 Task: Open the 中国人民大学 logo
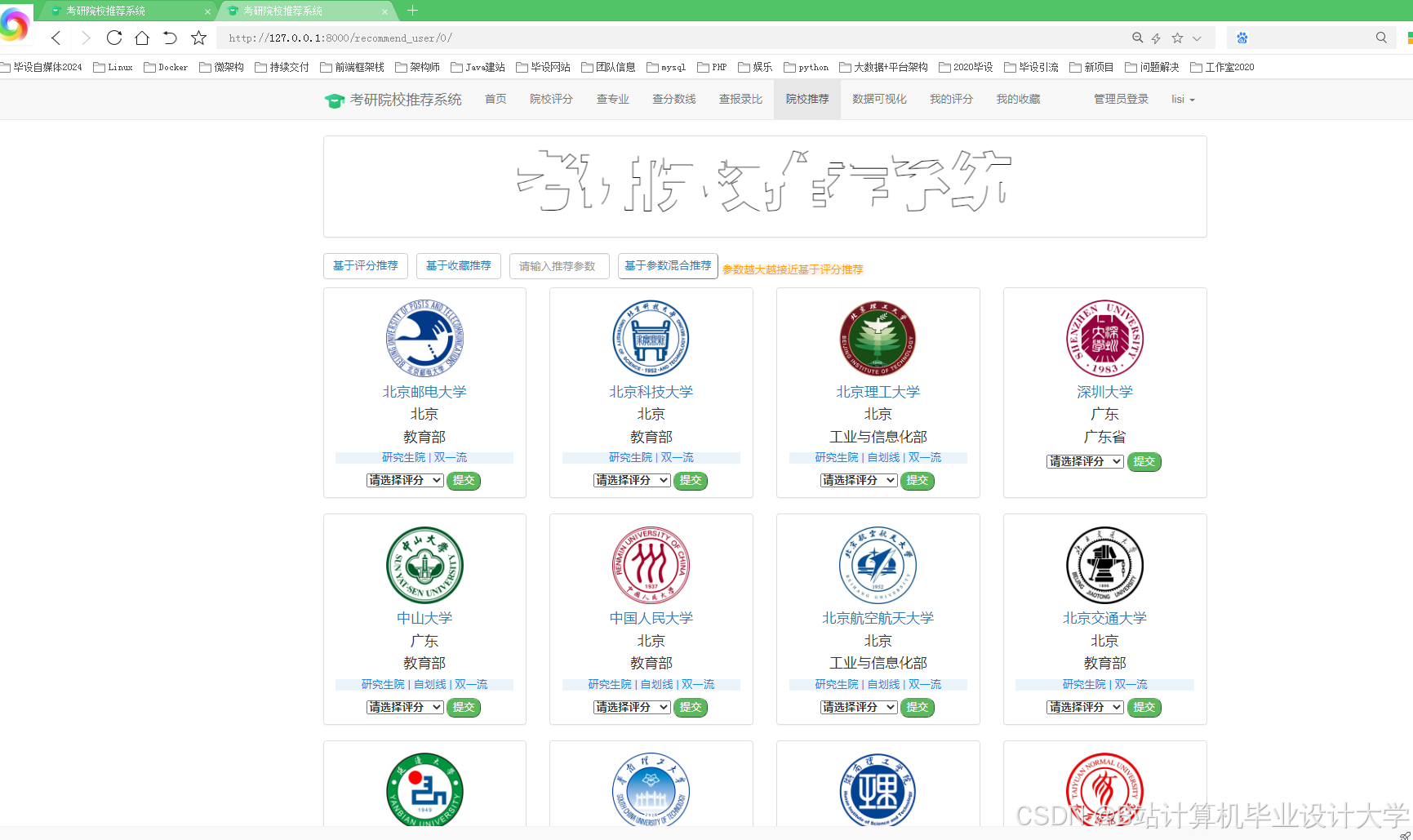651,565
